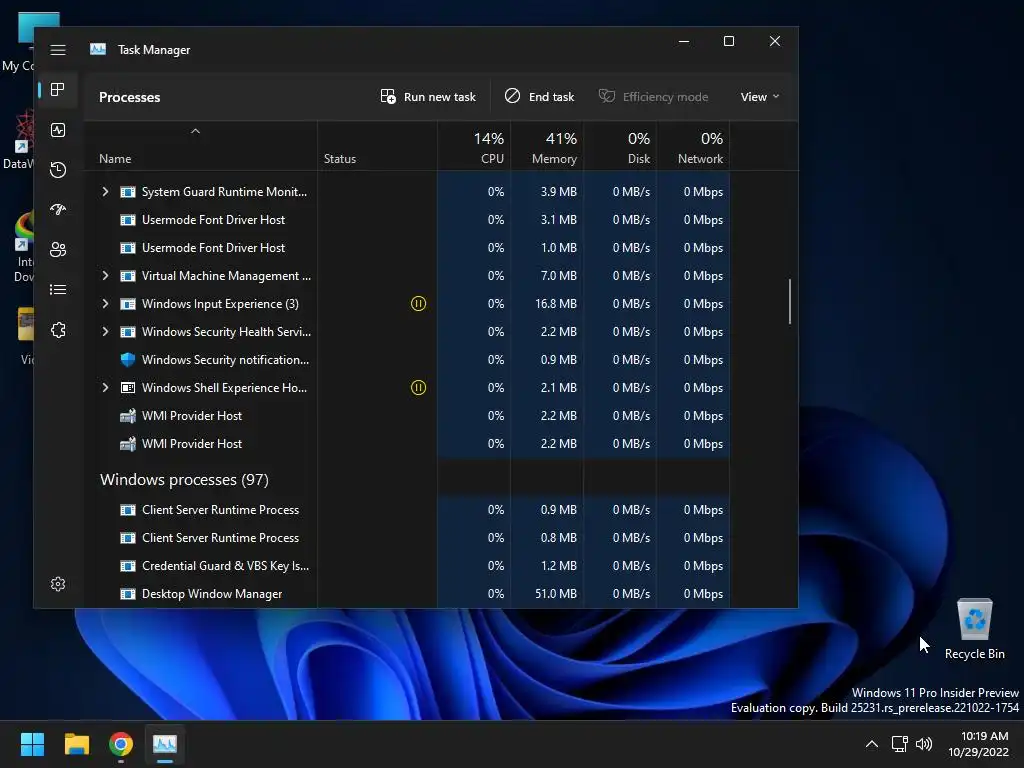The width and height of the screenshot is (1024, 768).
Task: Select the second WMI Provider Host row
Action: 413,443
